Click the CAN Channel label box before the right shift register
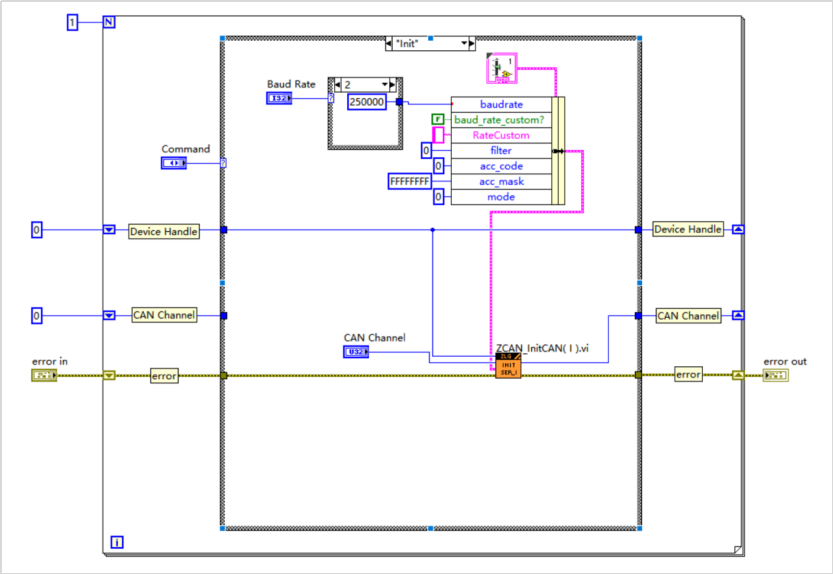The image size is (833, 574). point(688,316)
